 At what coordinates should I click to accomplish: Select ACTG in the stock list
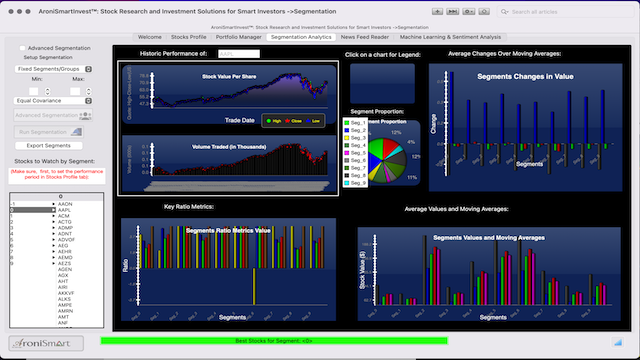point(64,222)
